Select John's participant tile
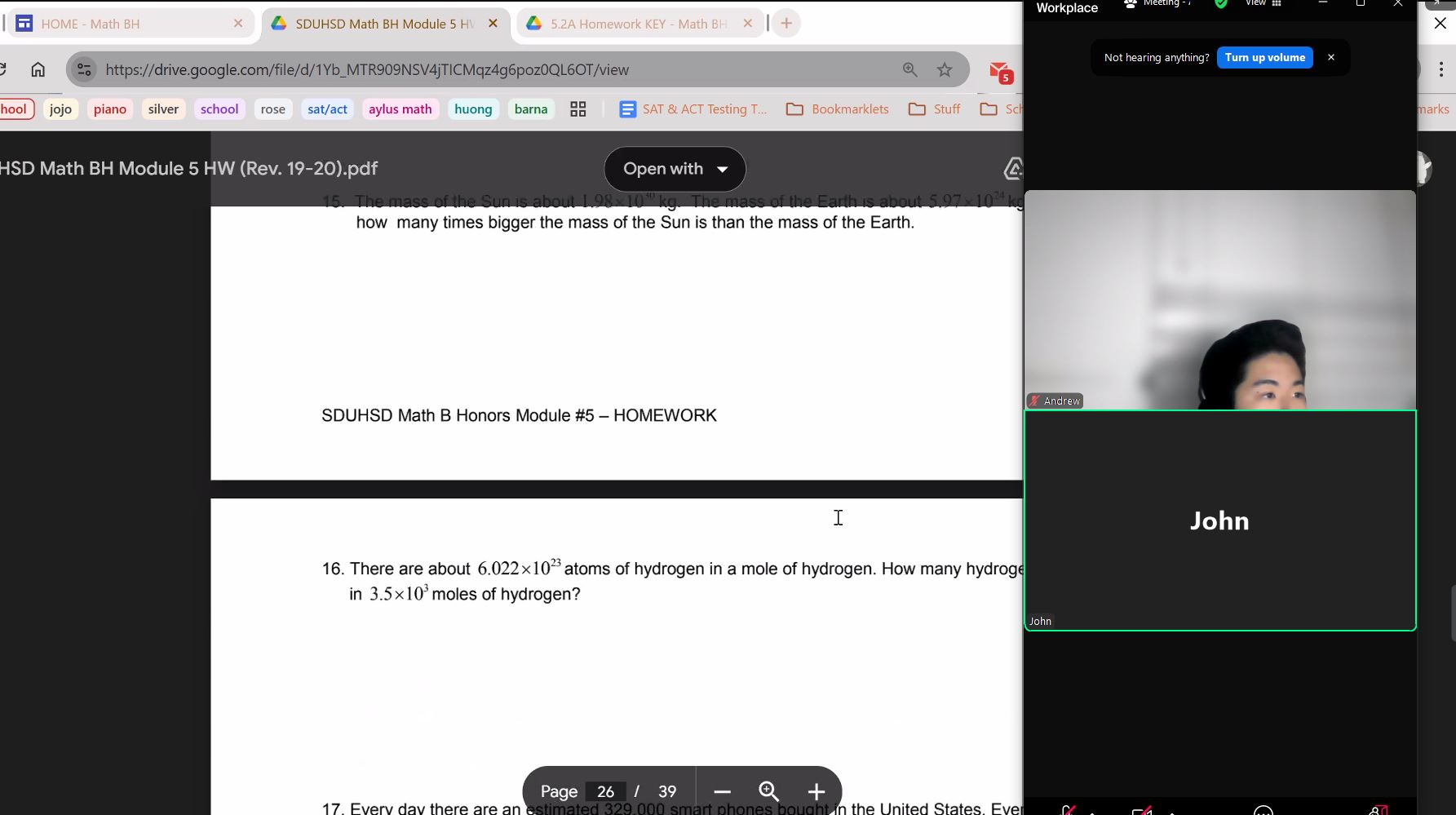 [1220, 520]
